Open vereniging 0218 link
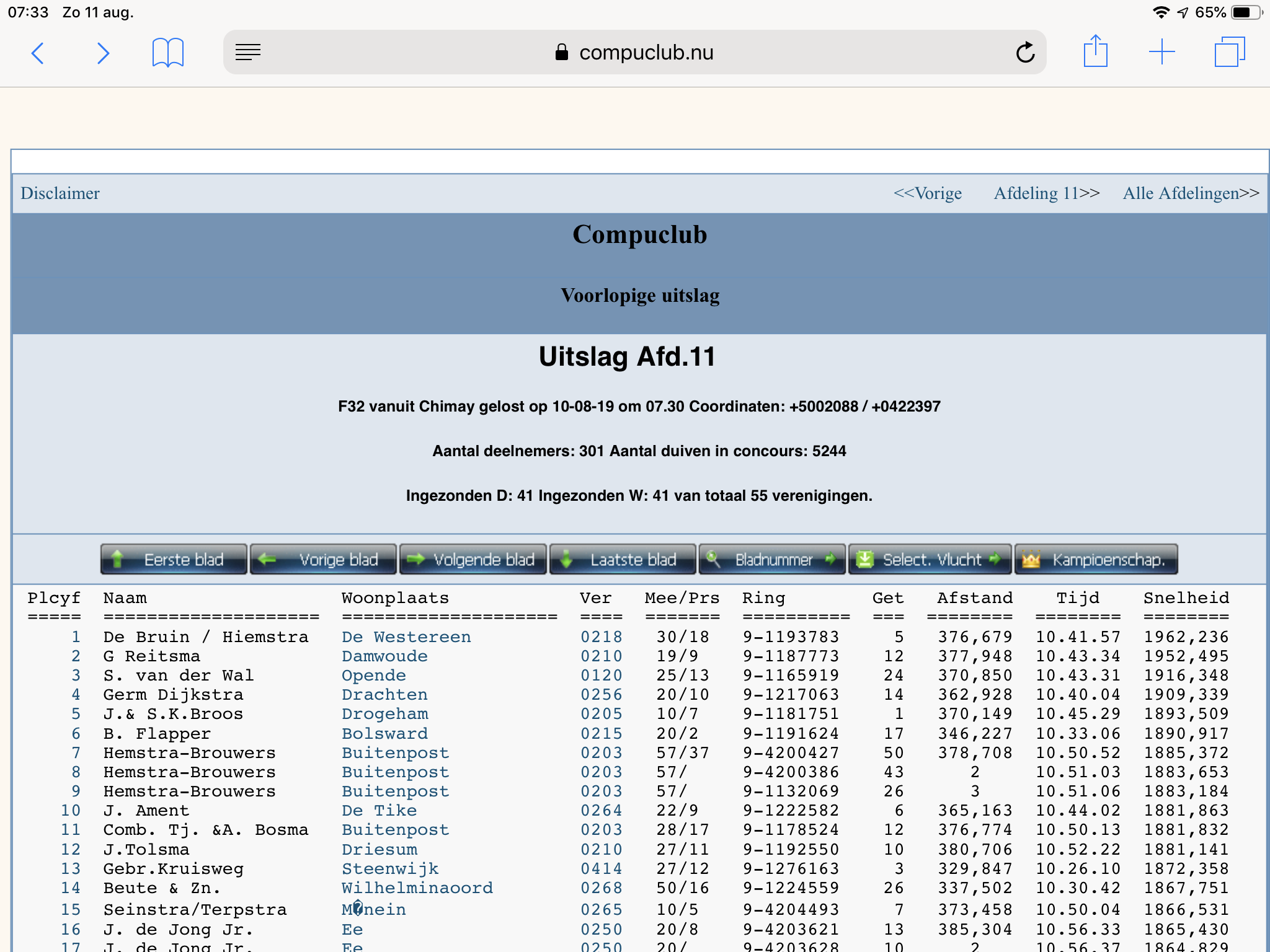The height and width of the screenshot is (952, 1270). click(x=602, y=637)
